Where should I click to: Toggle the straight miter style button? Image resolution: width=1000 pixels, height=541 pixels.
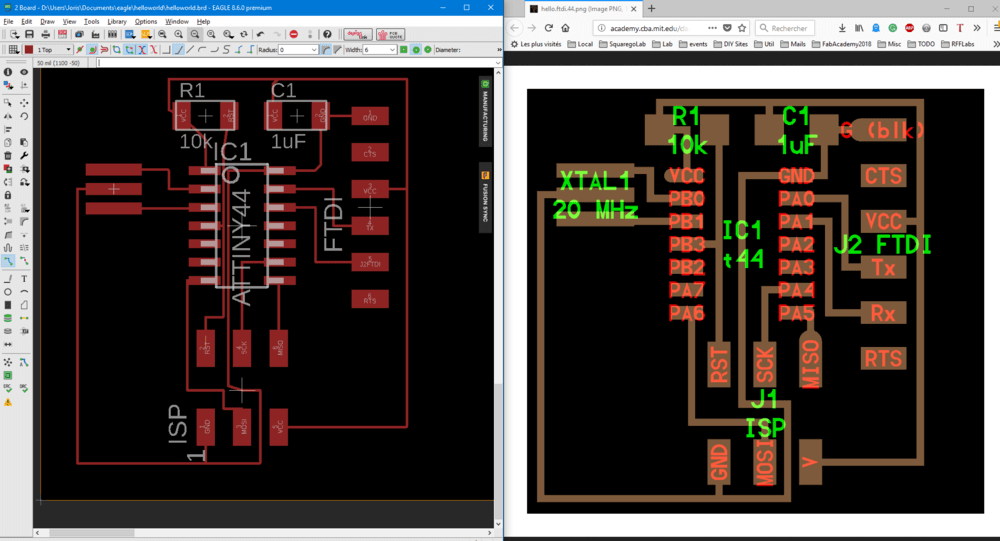point(337,50)
